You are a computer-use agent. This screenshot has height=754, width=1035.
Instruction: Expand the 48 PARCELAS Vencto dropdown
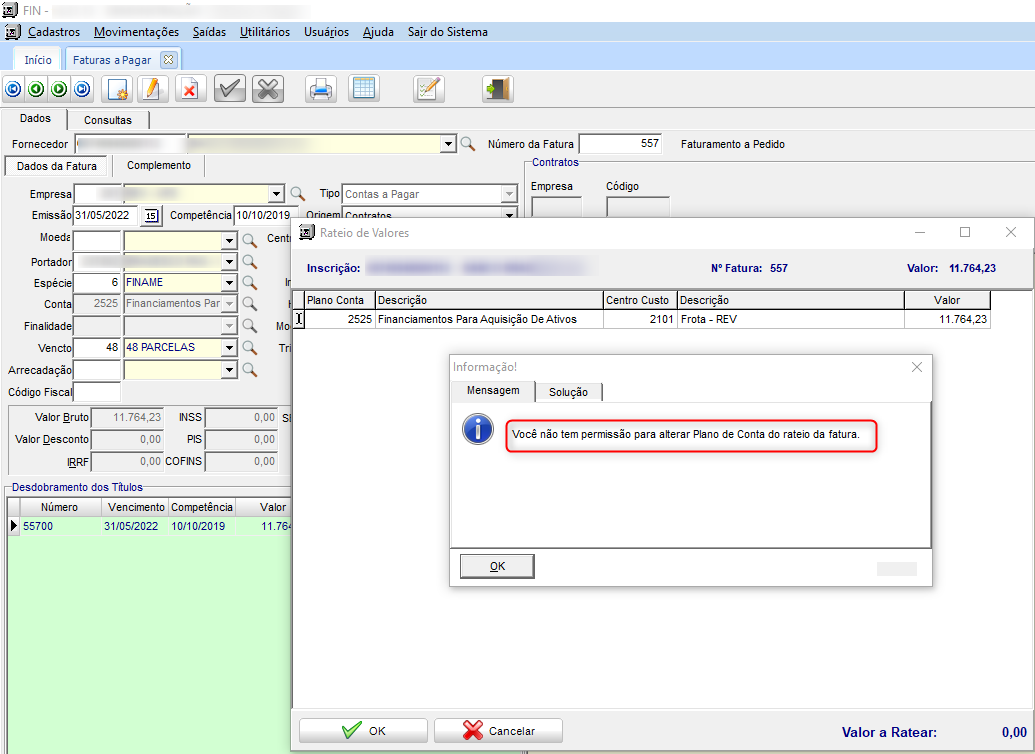[229, 348]
